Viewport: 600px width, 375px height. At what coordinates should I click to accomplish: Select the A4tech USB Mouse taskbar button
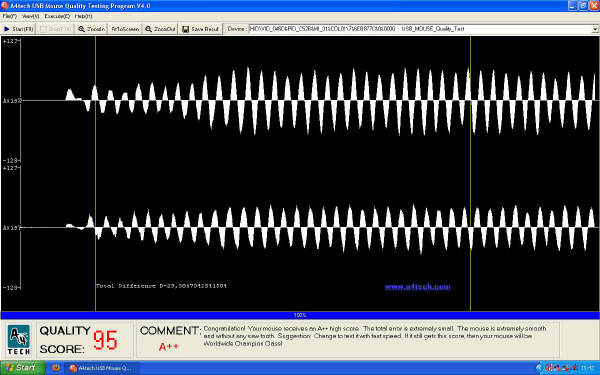[x=101, y=368]
